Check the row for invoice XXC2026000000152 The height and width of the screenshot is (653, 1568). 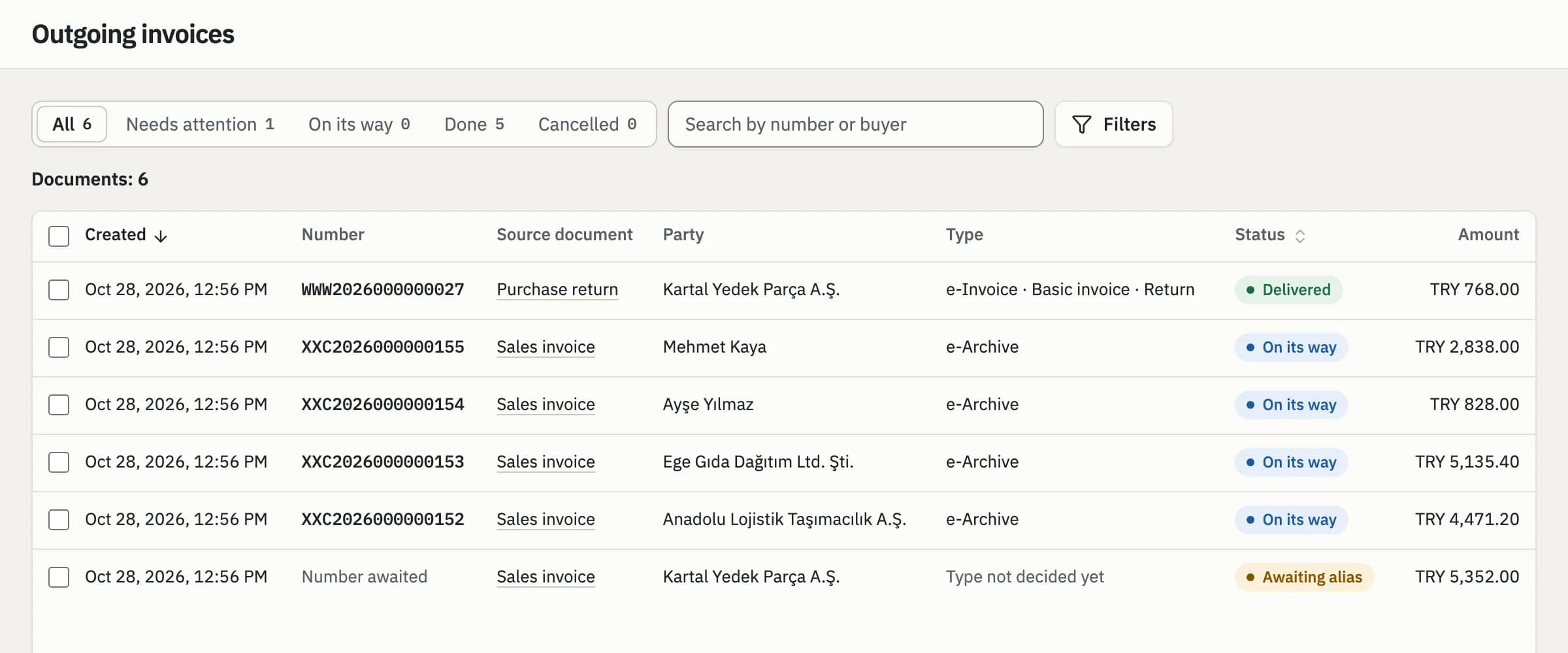[x=59, y=520]
